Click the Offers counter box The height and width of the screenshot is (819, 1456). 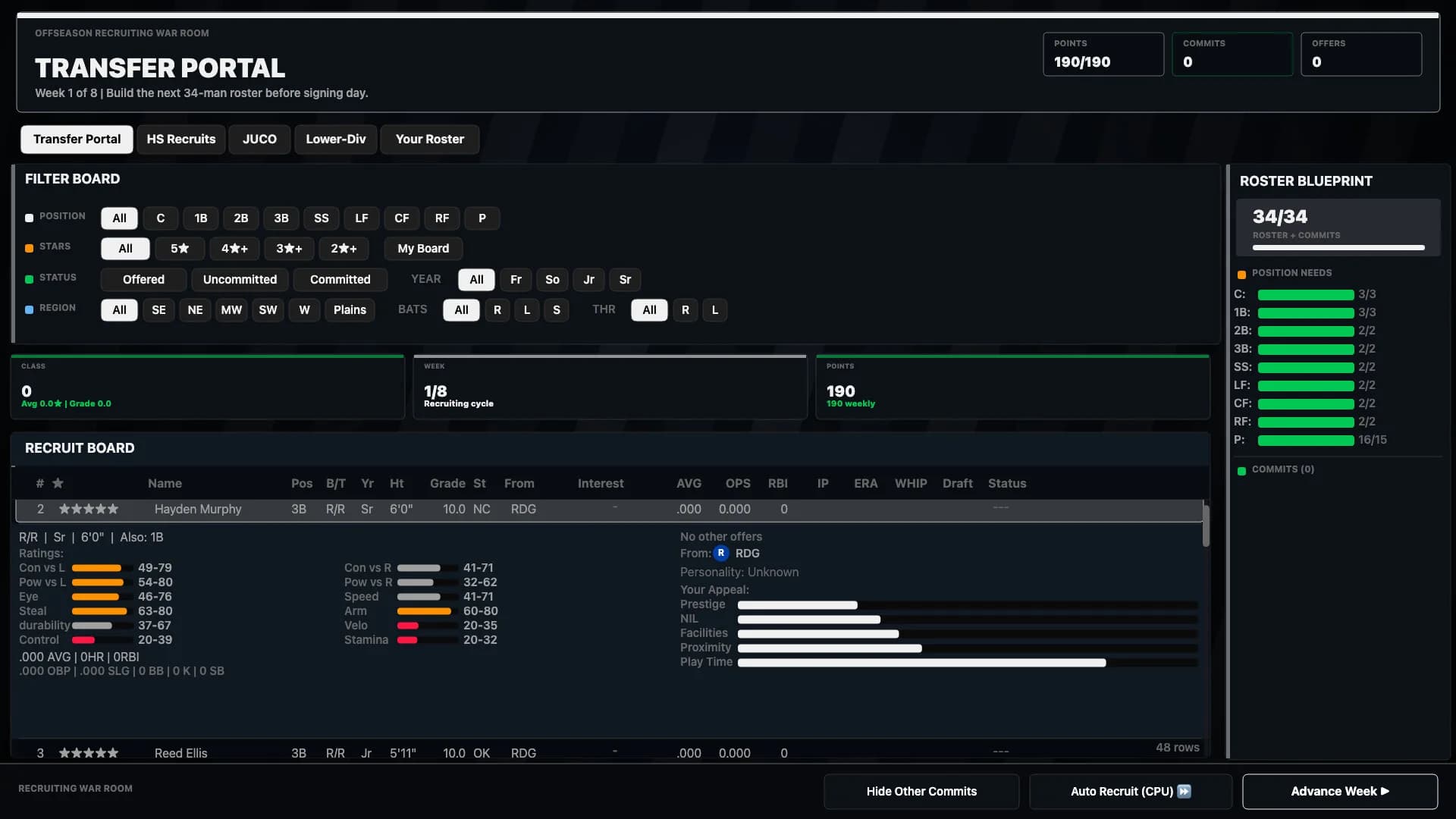1361,54
